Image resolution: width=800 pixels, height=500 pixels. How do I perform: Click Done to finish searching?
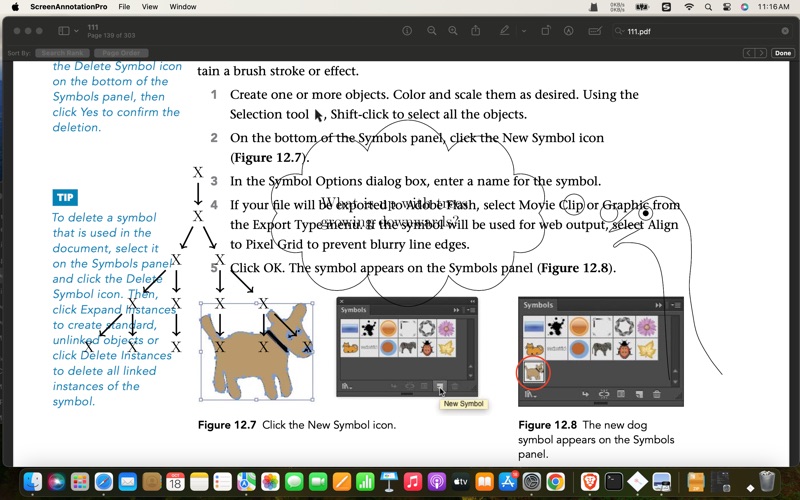(783, 53)
